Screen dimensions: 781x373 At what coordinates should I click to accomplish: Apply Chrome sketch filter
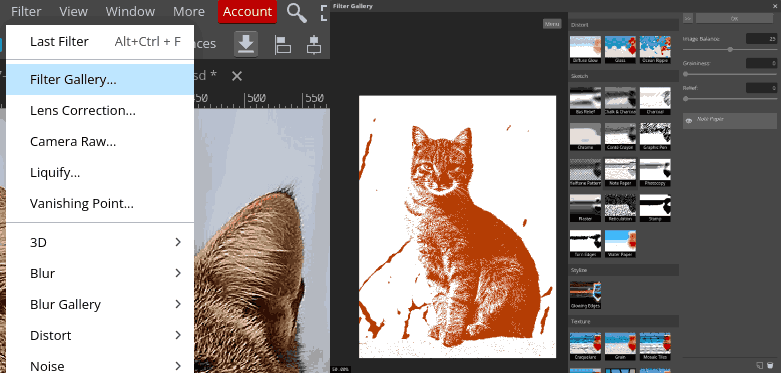point(585,137)
